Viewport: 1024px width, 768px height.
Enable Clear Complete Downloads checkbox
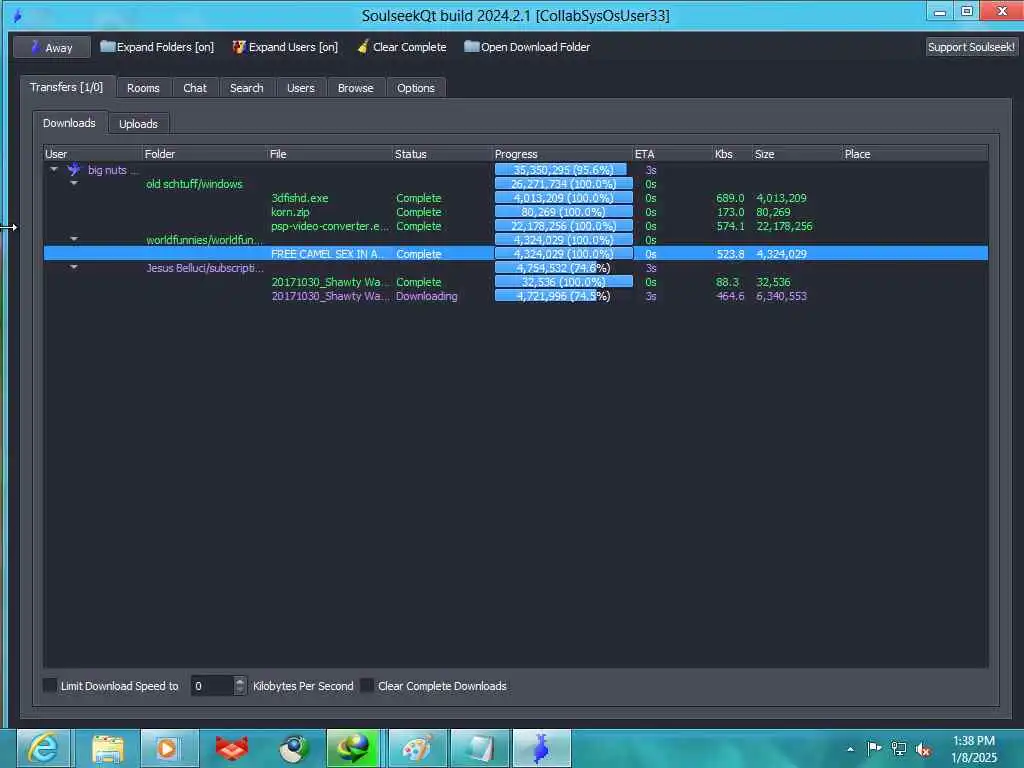click(x=367, y=685)
